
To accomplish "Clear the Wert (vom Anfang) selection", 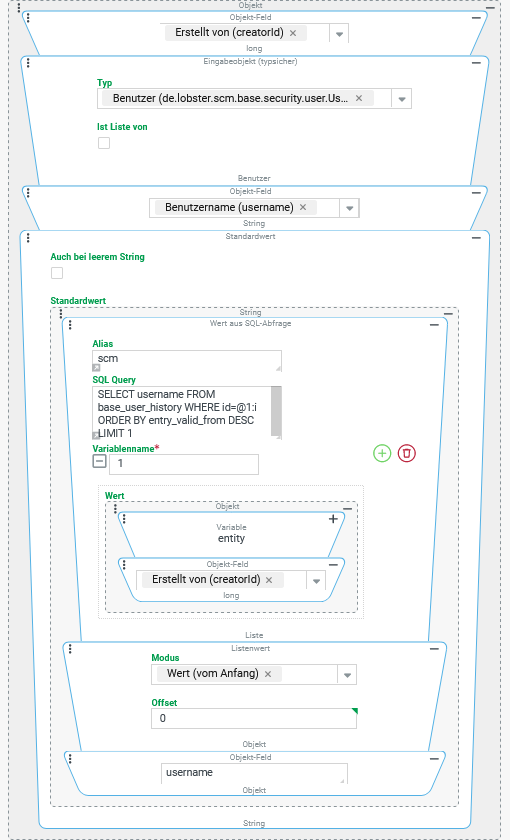I will tap(268, 674).
